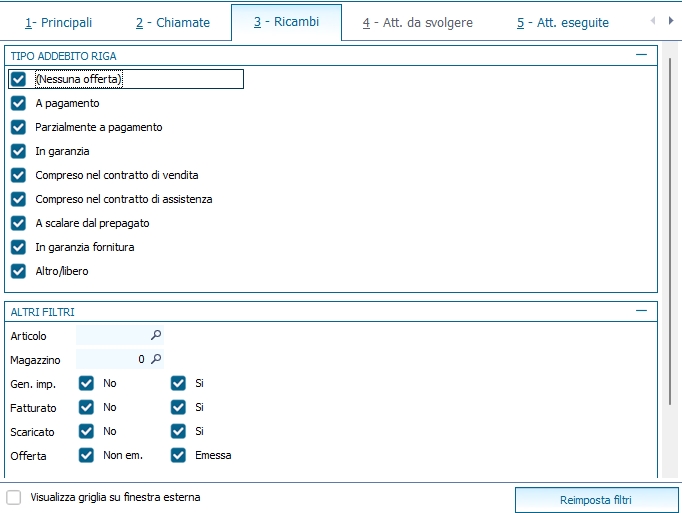Image resolution: width=682 pixels, height=513 pixels.
Task: Uncheck the A pagamento checkbox
Action: click(18, 103)
